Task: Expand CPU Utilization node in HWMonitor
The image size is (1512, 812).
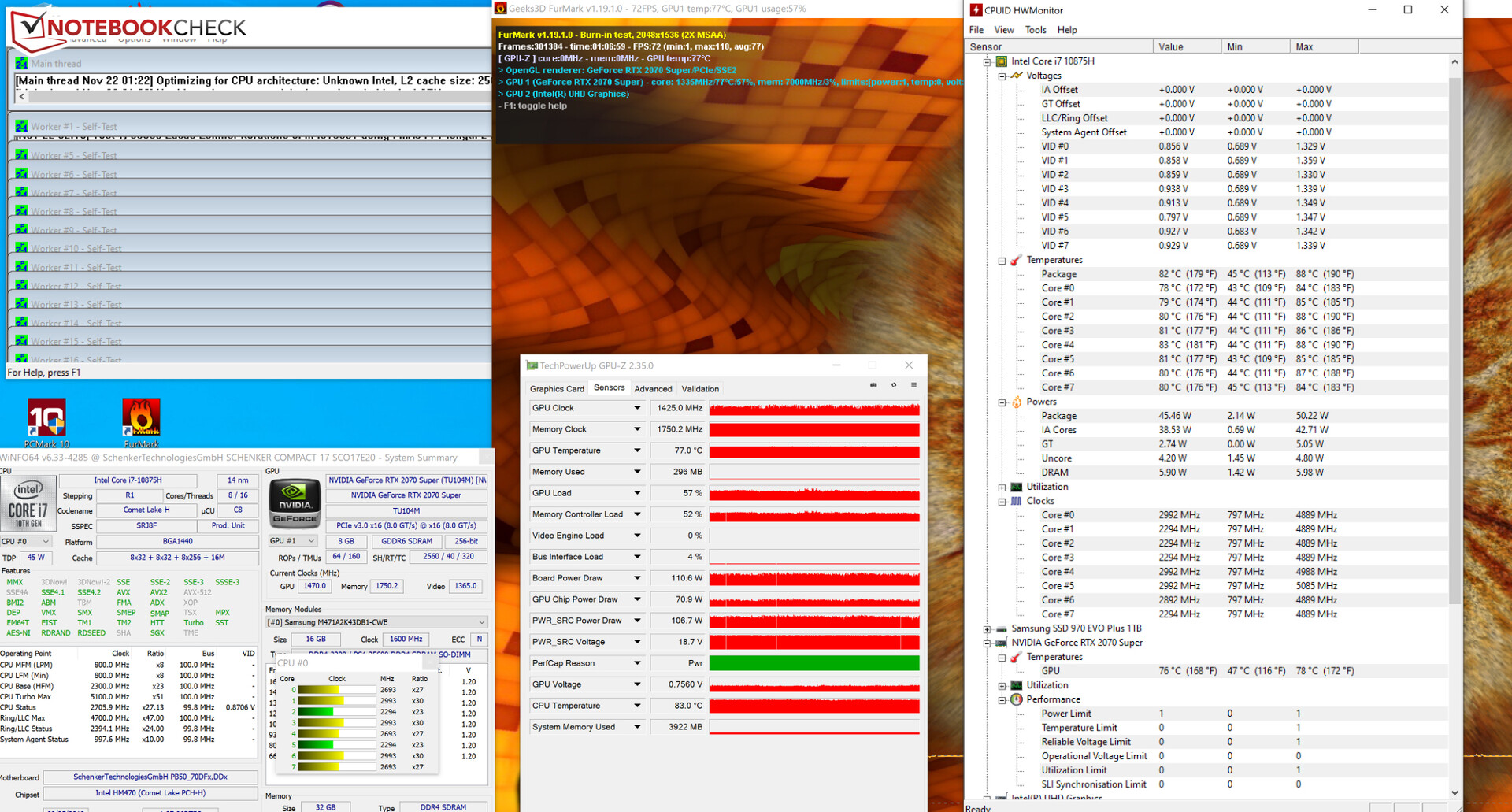Action: click(1002, 487)
